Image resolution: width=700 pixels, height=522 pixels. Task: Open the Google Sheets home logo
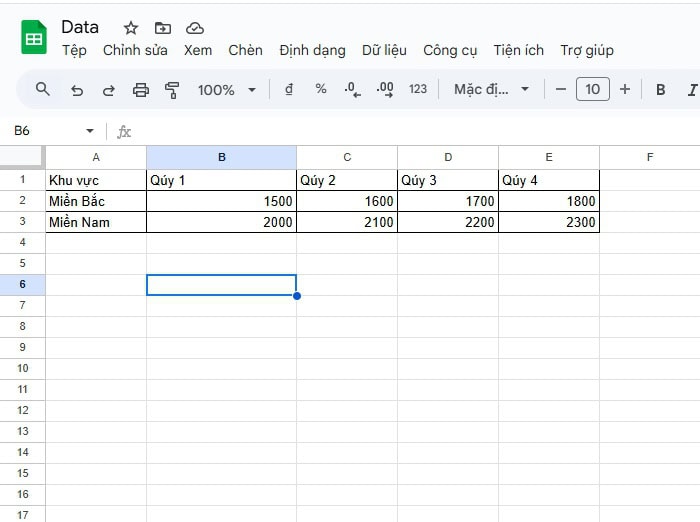[34, 38]
